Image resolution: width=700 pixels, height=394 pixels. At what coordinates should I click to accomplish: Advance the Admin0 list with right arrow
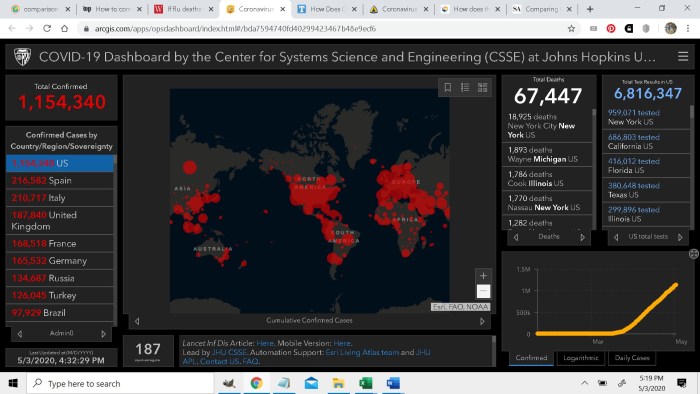click(104, 334)
